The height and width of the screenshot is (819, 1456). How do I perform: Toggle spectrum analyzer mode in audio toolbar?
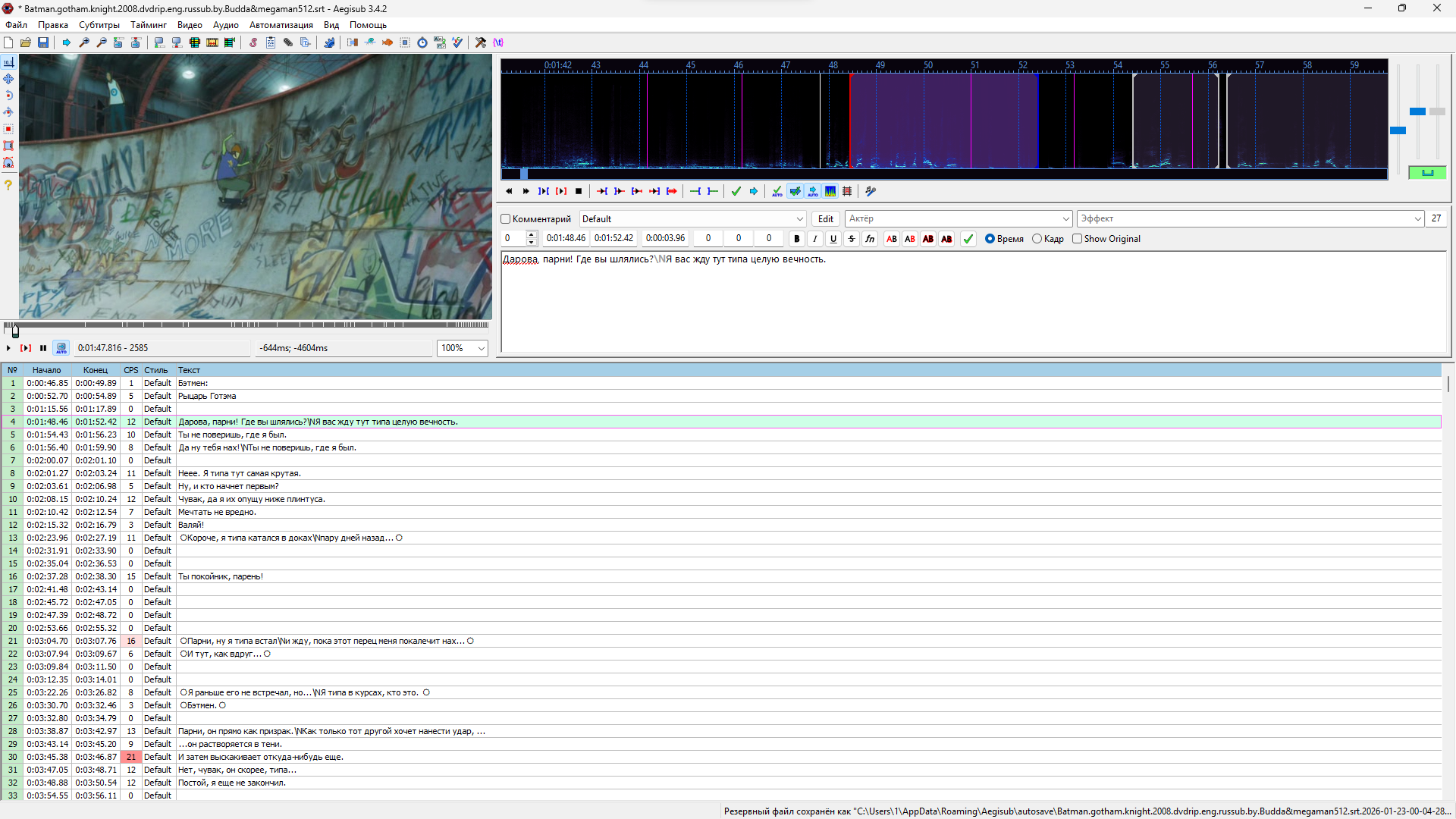click(x=830, y=191)
